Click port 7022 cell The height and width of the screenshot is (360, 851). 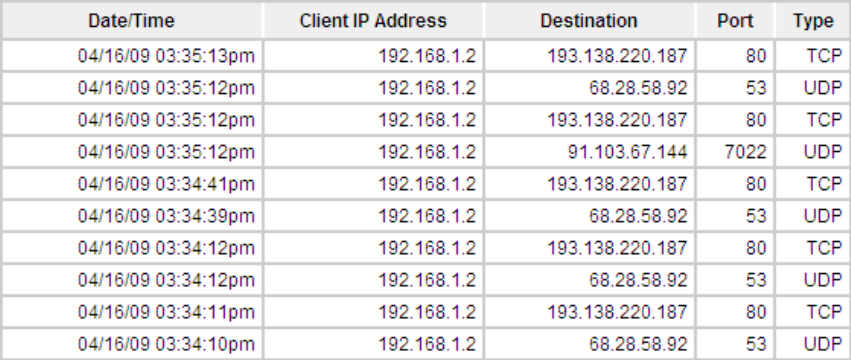[x=735, y=152]
